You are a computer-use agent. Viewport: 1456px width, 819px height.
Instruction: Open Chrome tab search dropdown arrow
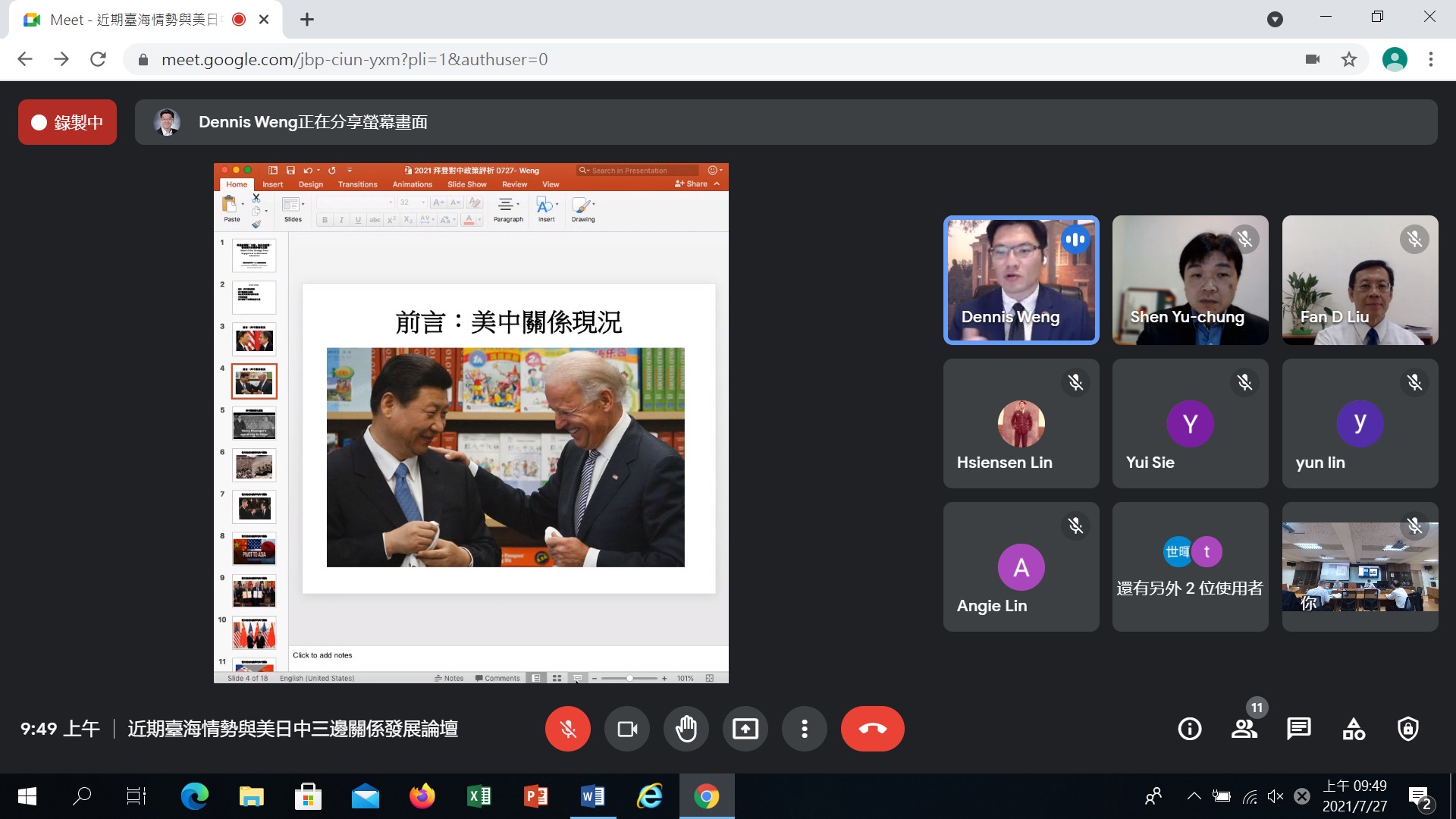(1275, 19)
